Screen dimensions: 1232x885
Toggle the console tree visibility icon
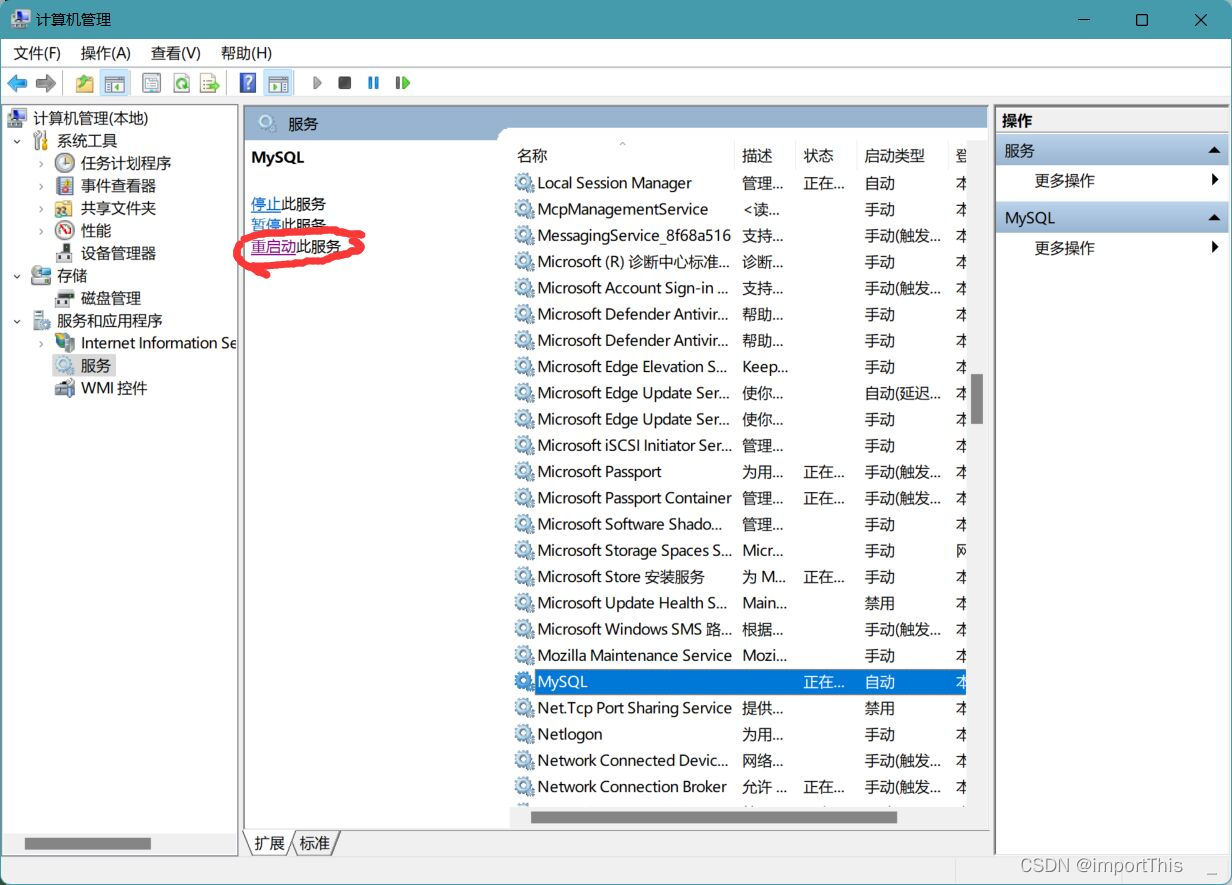(x=116, y=82)
